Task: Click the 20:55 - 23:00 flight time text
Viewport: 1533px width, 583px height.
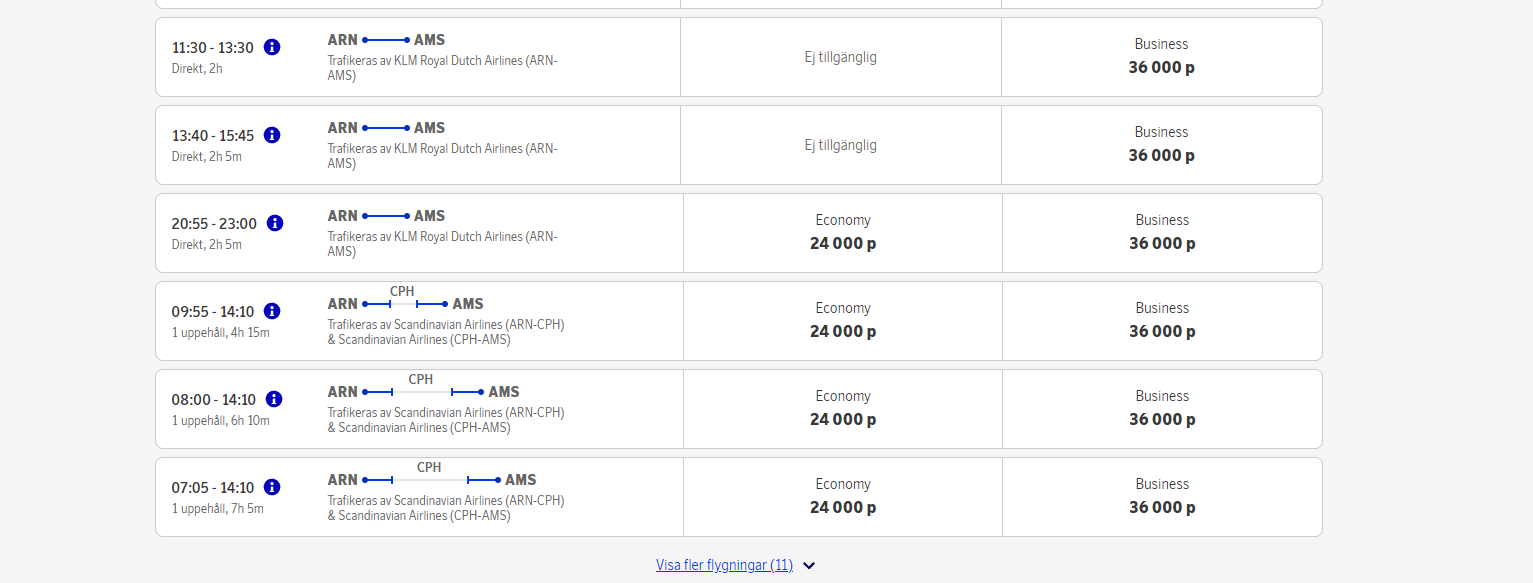Action: 214,224
